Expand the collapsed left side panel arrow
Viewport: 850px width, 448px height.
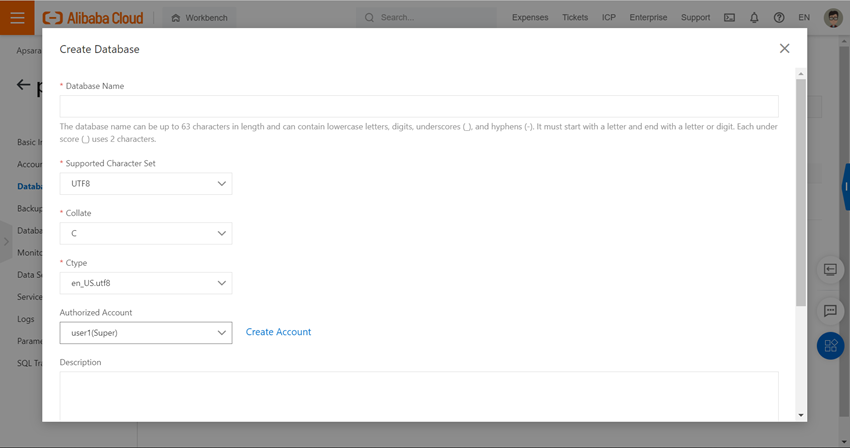point(6,241)
